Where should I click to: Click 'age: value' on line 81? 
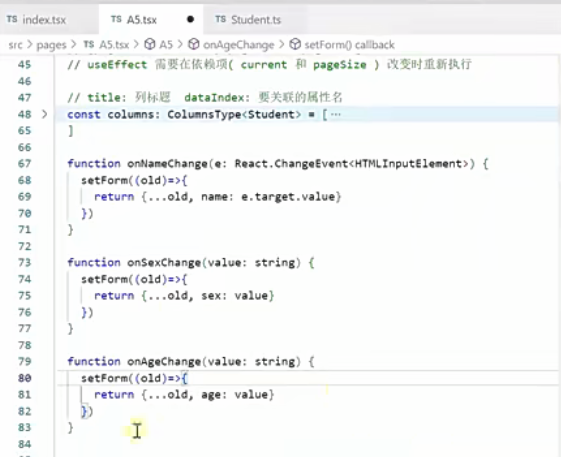(x=234, y=395)
